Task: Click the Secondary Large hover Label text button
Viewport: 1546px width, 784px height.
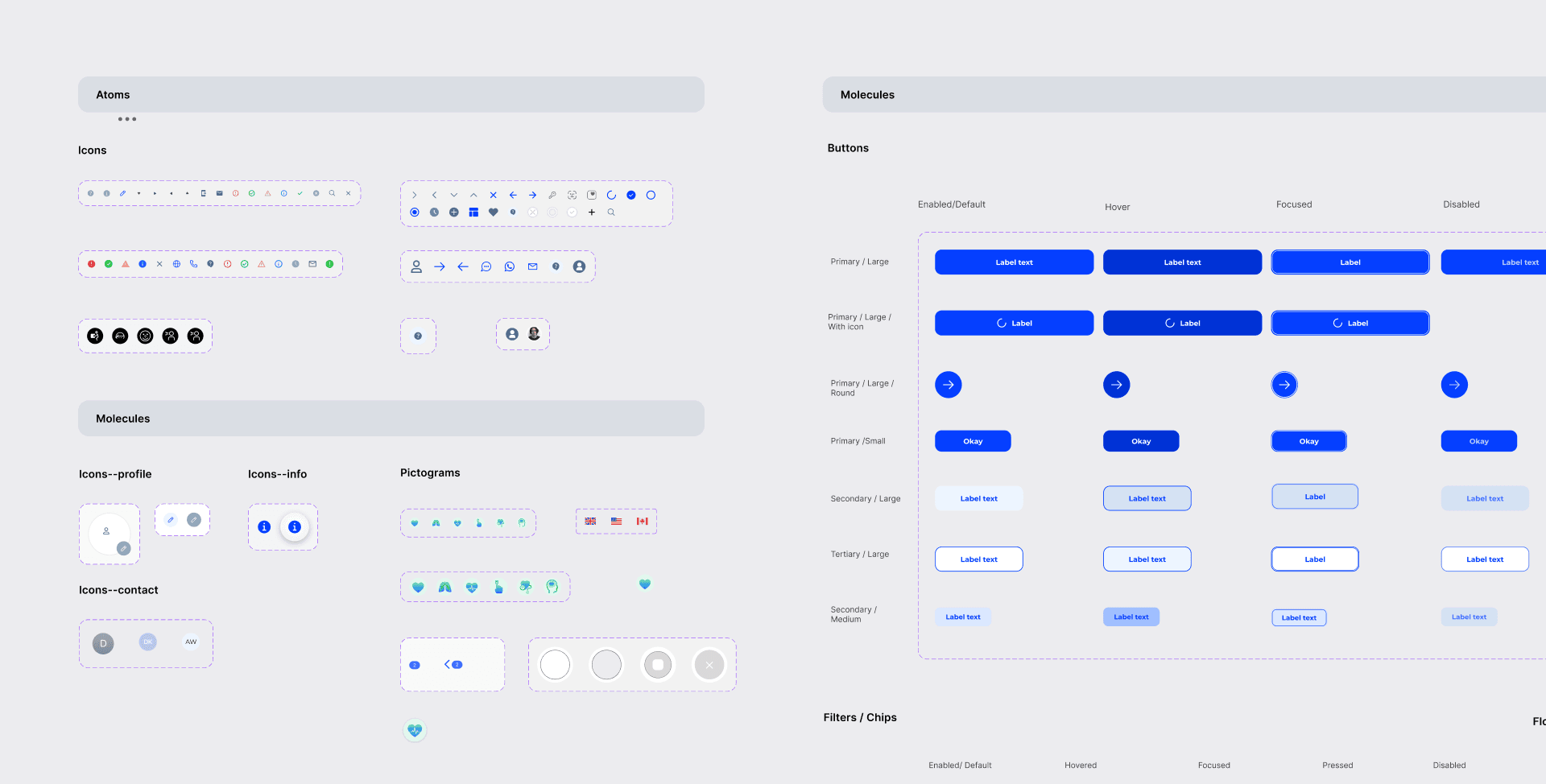Action: (1147, 498)
